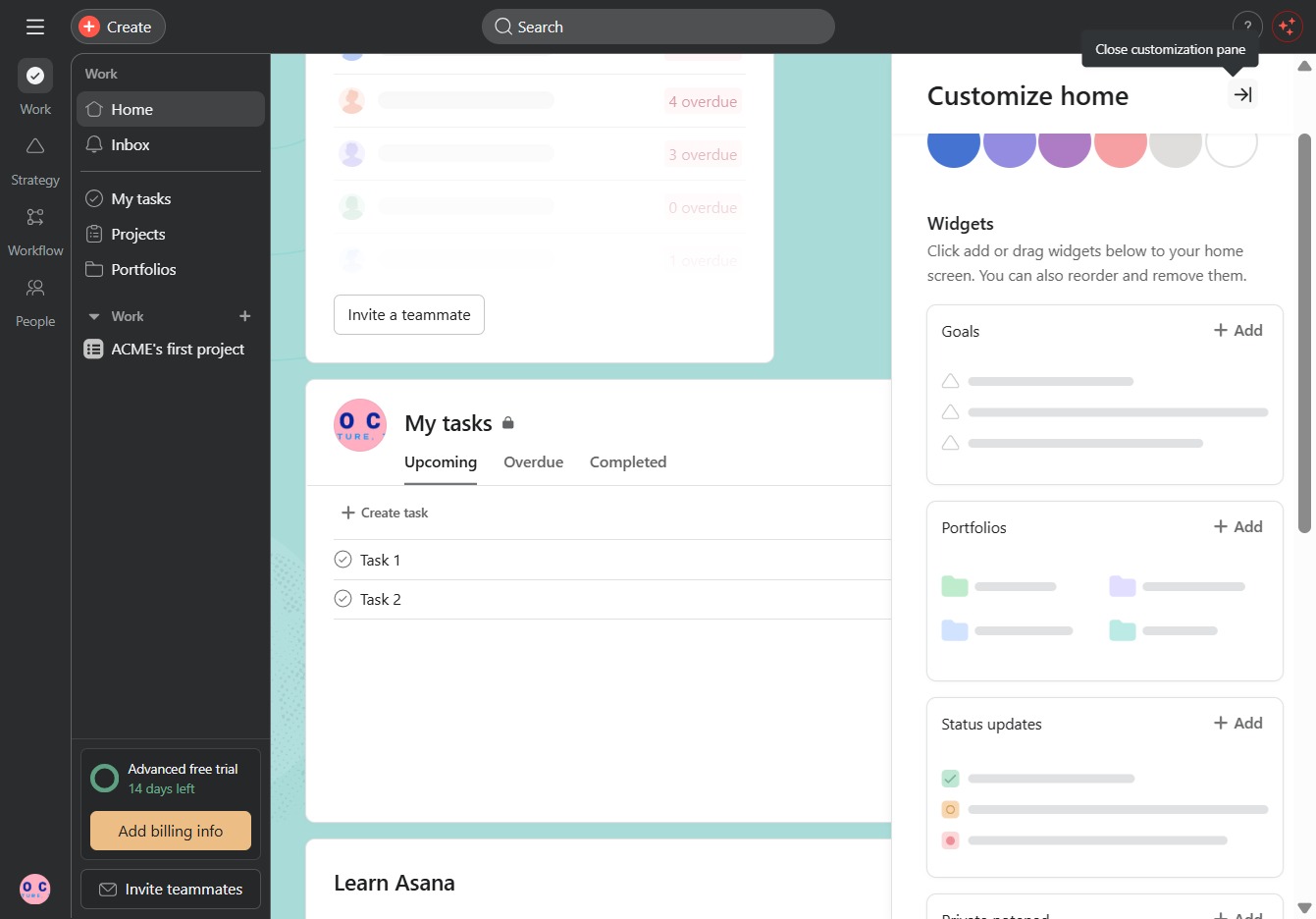The width and height of the screenshot is (1316, 919).
Task: Open Home in the sidebar
Action: click(171, 109)
